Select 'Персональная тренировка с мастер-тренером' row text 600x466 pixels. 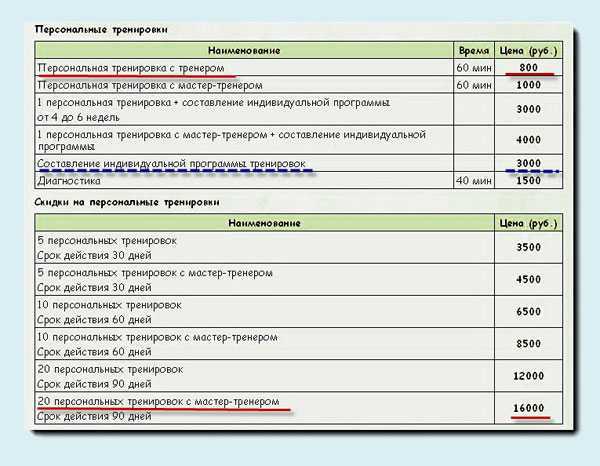pyautogui.click(x=150, y=85)
